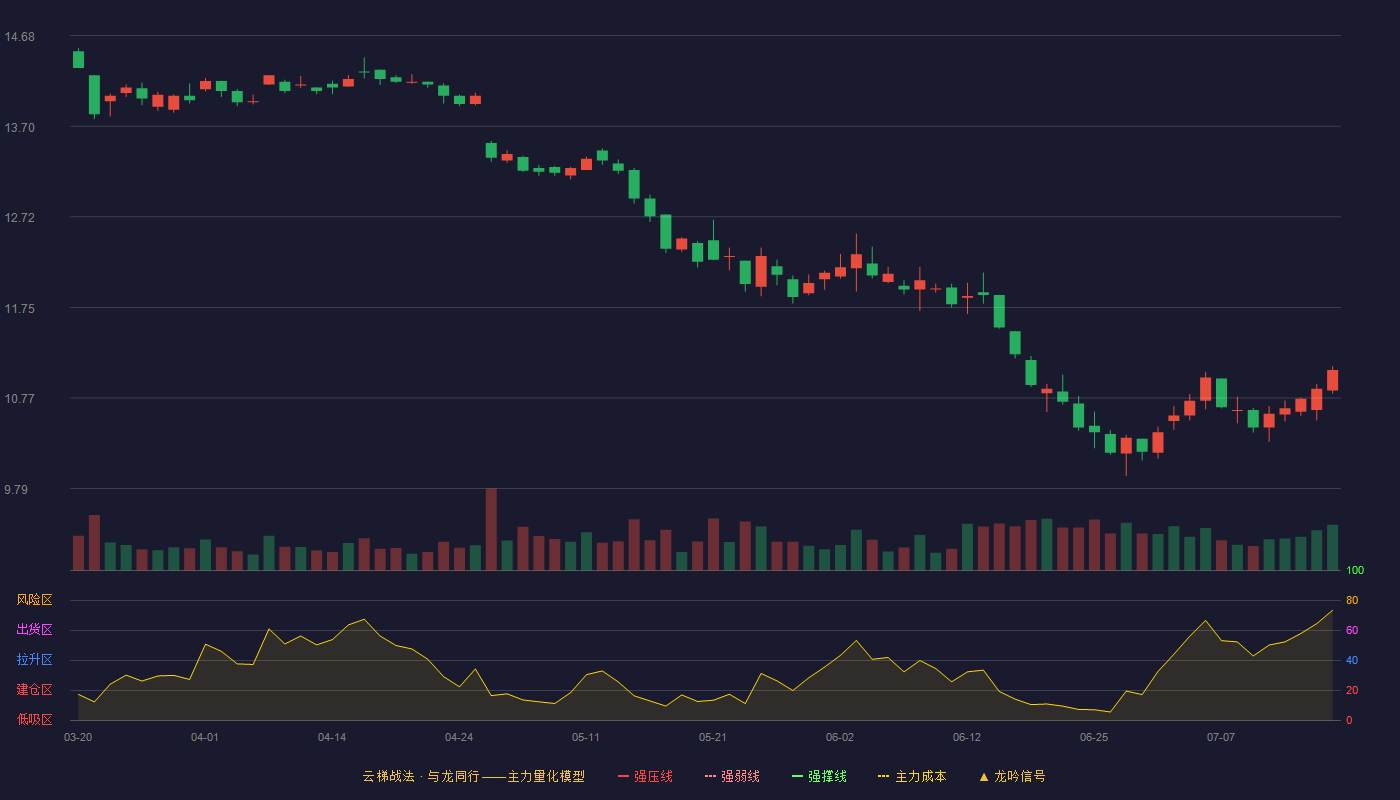This screenshot has height=800, width=1400.
Task: Toggle 主力成本 in the legend
Action: pyautogui.click(x=912, y=776)
